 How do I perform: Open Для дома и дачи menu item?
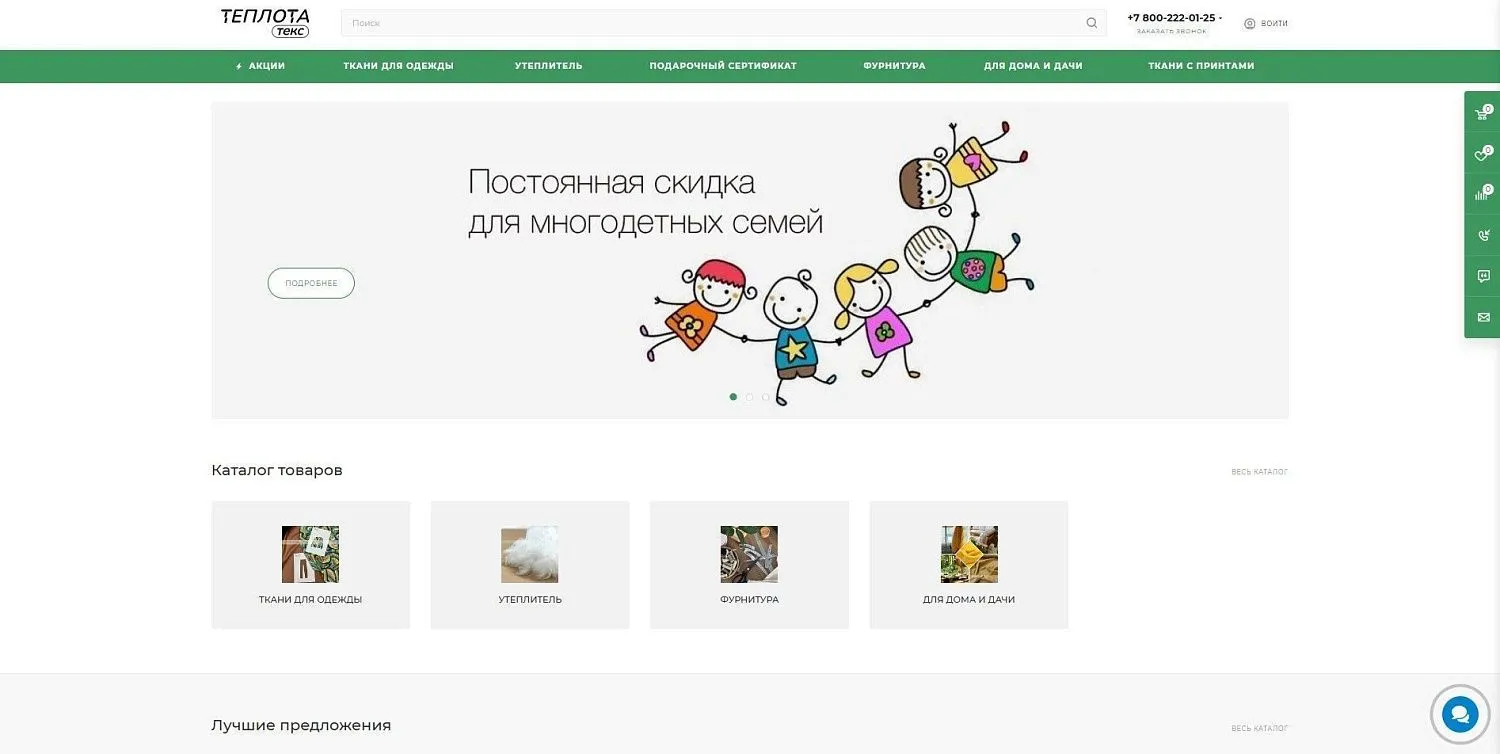(x=1033, y=66)
